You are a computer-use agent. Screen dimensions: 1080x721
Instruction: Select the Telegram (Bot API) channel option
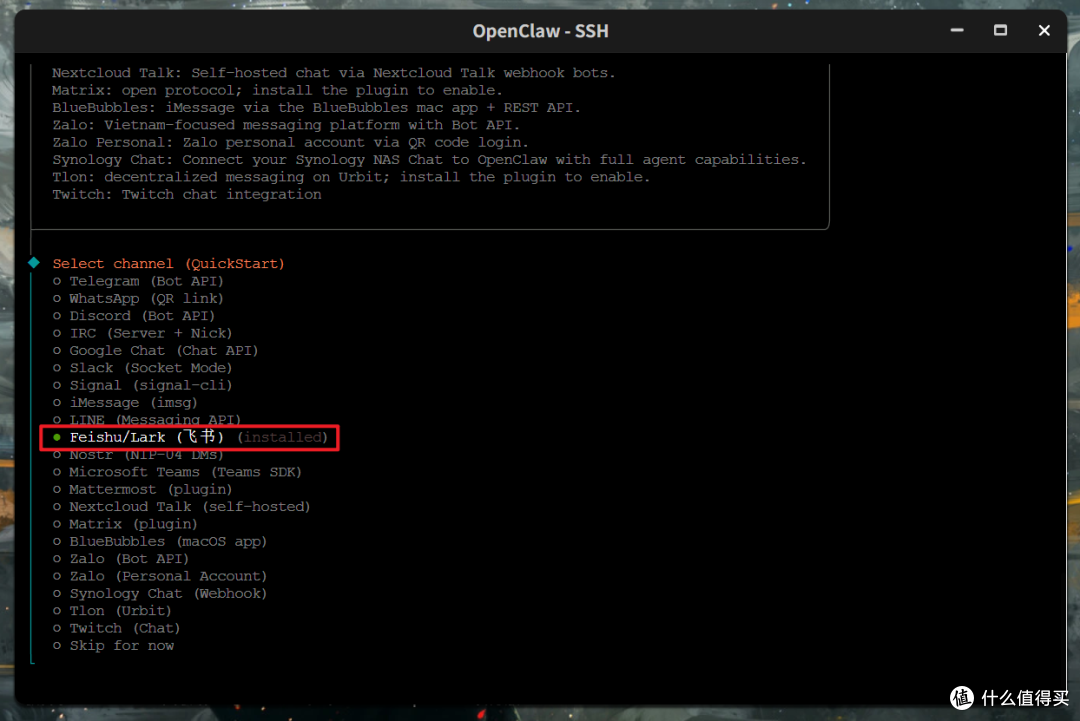point(138,281)
